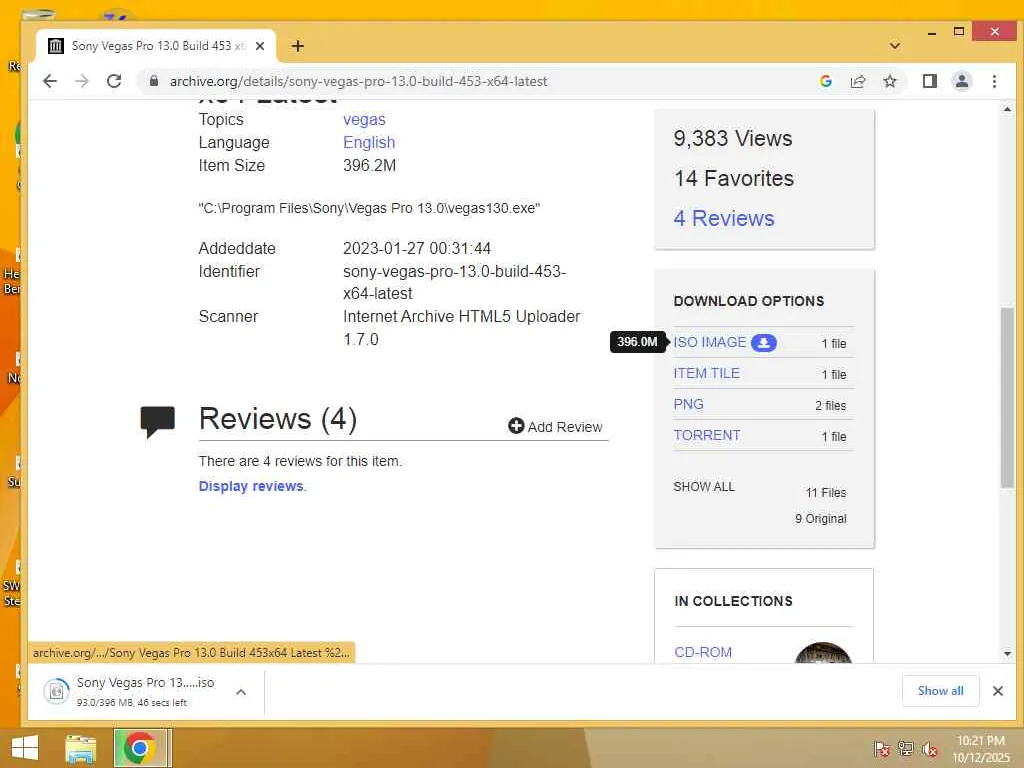
Task: Bookmark this page with star icon
Action: pyautogui.click(x=889, y=81)
